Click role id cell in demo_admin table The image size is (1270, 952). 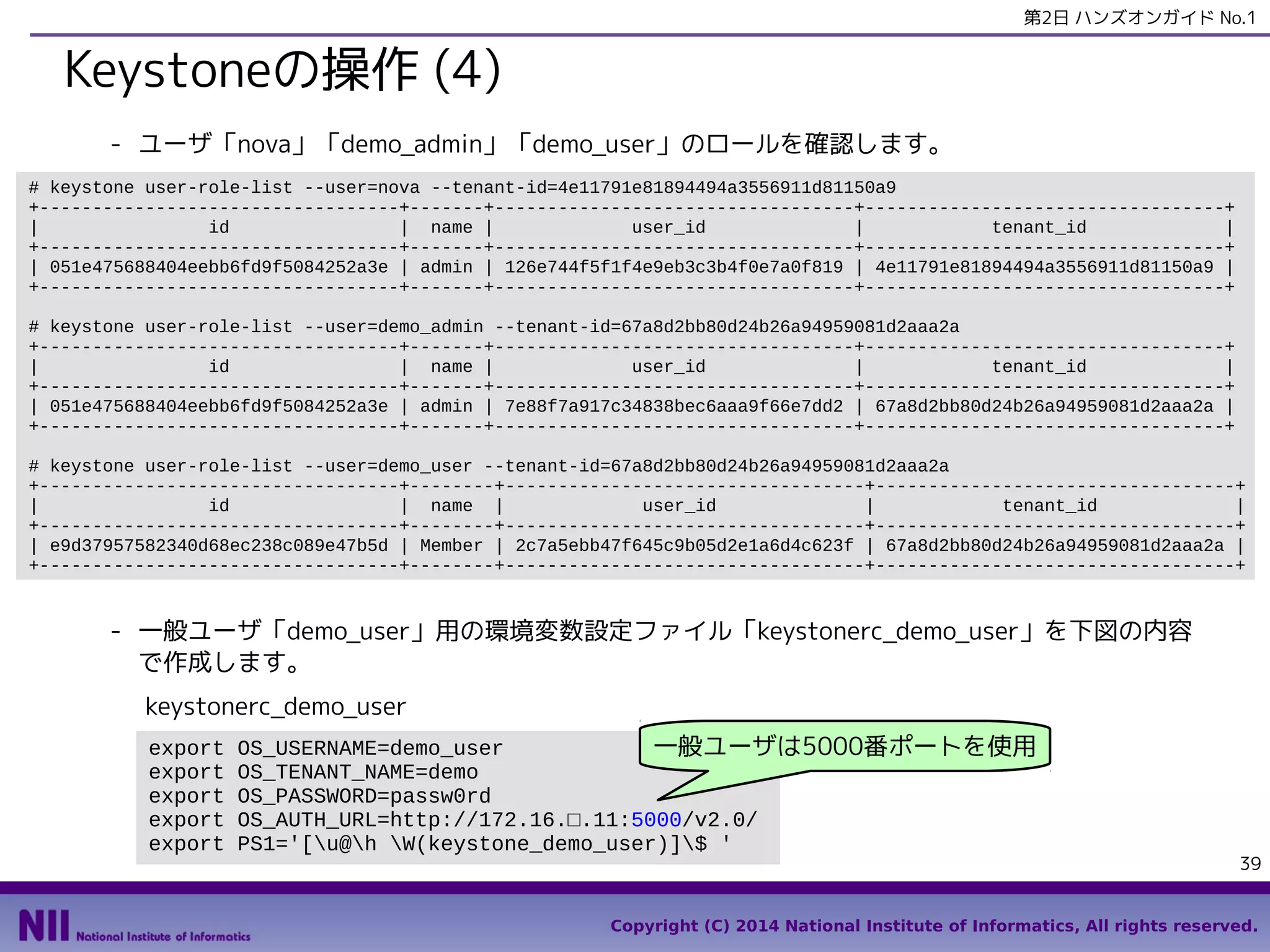(219, 407)
